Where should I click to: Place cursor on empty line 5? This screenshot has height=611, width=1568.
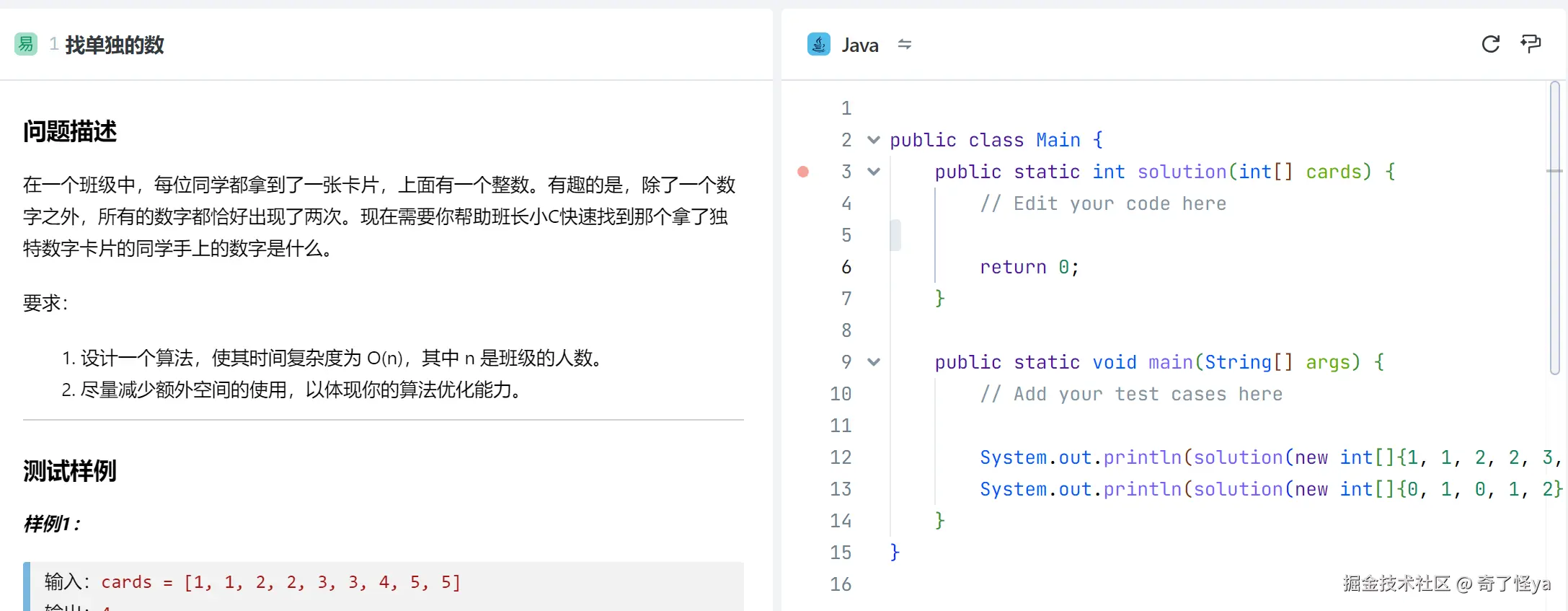[x=1081, y=235]
